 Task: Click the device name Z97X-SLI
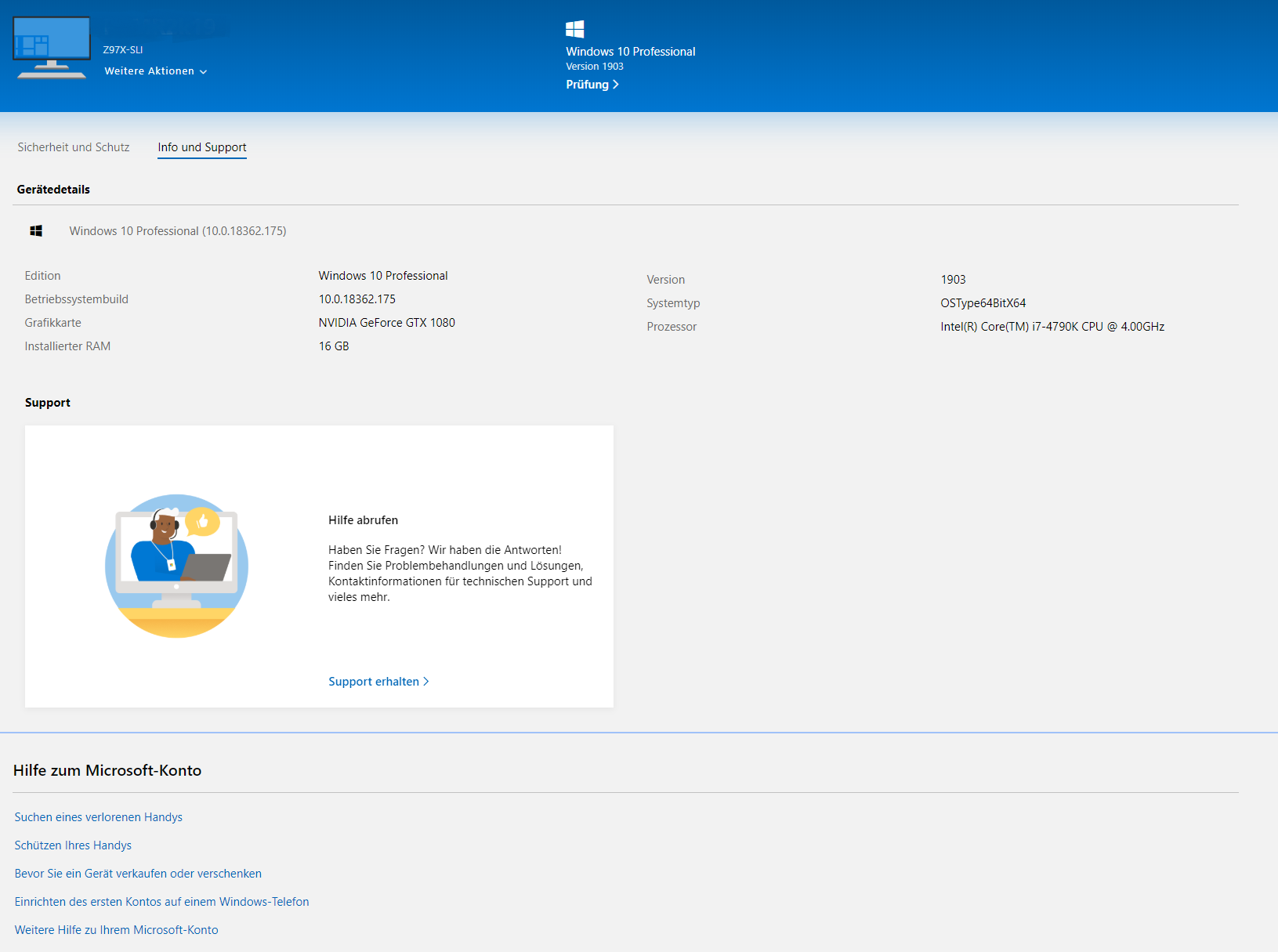click(123, 50)
